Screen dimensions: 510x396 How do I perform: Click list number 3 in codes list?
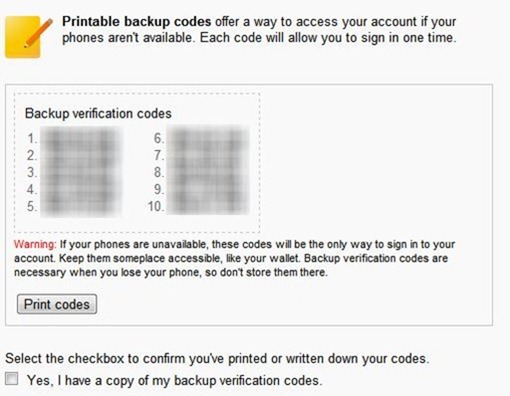[x=32, y=172]
